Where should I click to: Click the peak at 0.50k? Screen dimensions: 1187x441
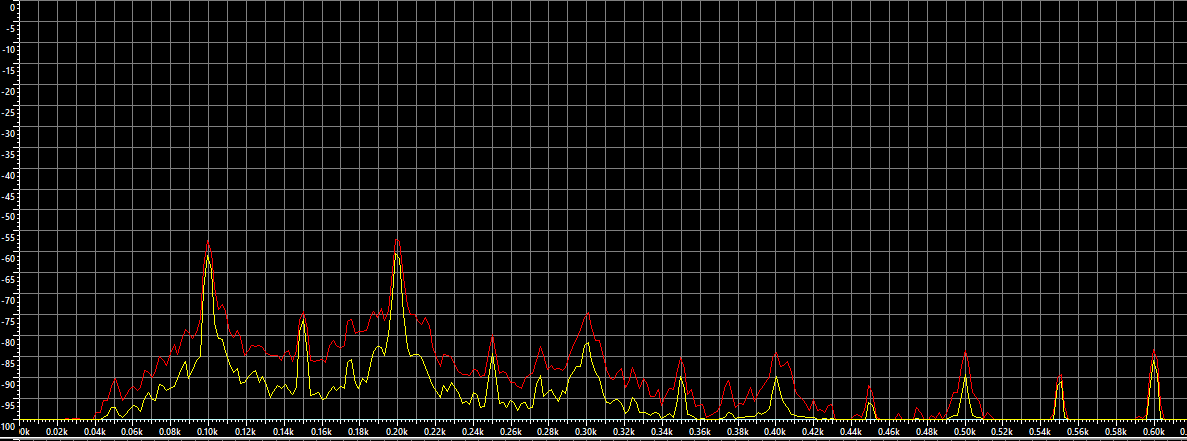pyautogui.click(x=966, y=355)
